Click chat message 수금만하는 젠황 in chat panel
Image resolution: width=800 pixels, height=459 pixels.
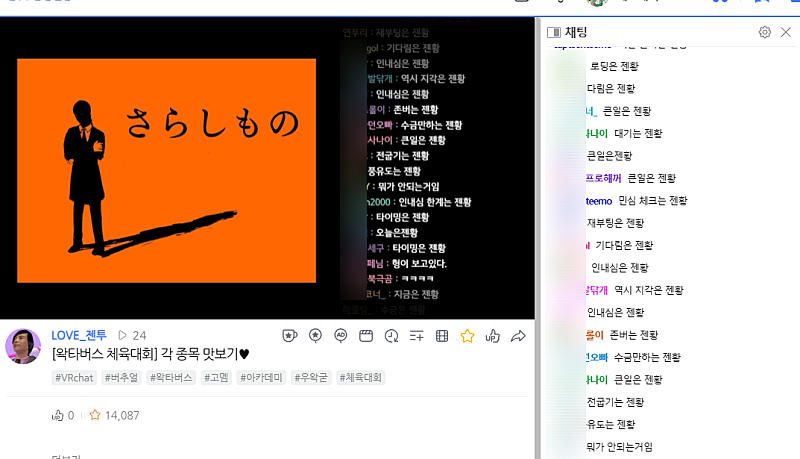[x=647, y=357]
